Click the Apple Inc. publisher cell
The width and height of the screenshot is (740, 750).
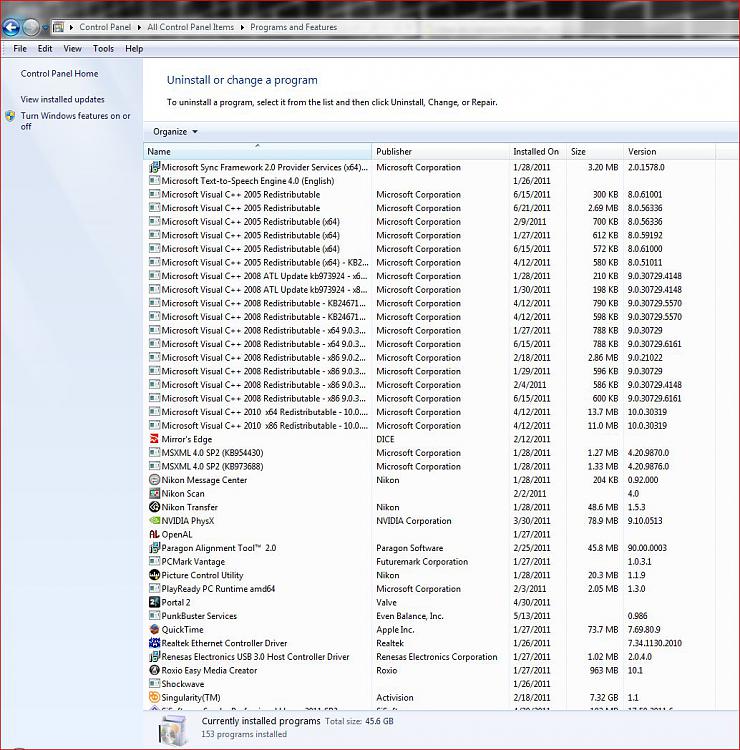click(395, 629)
